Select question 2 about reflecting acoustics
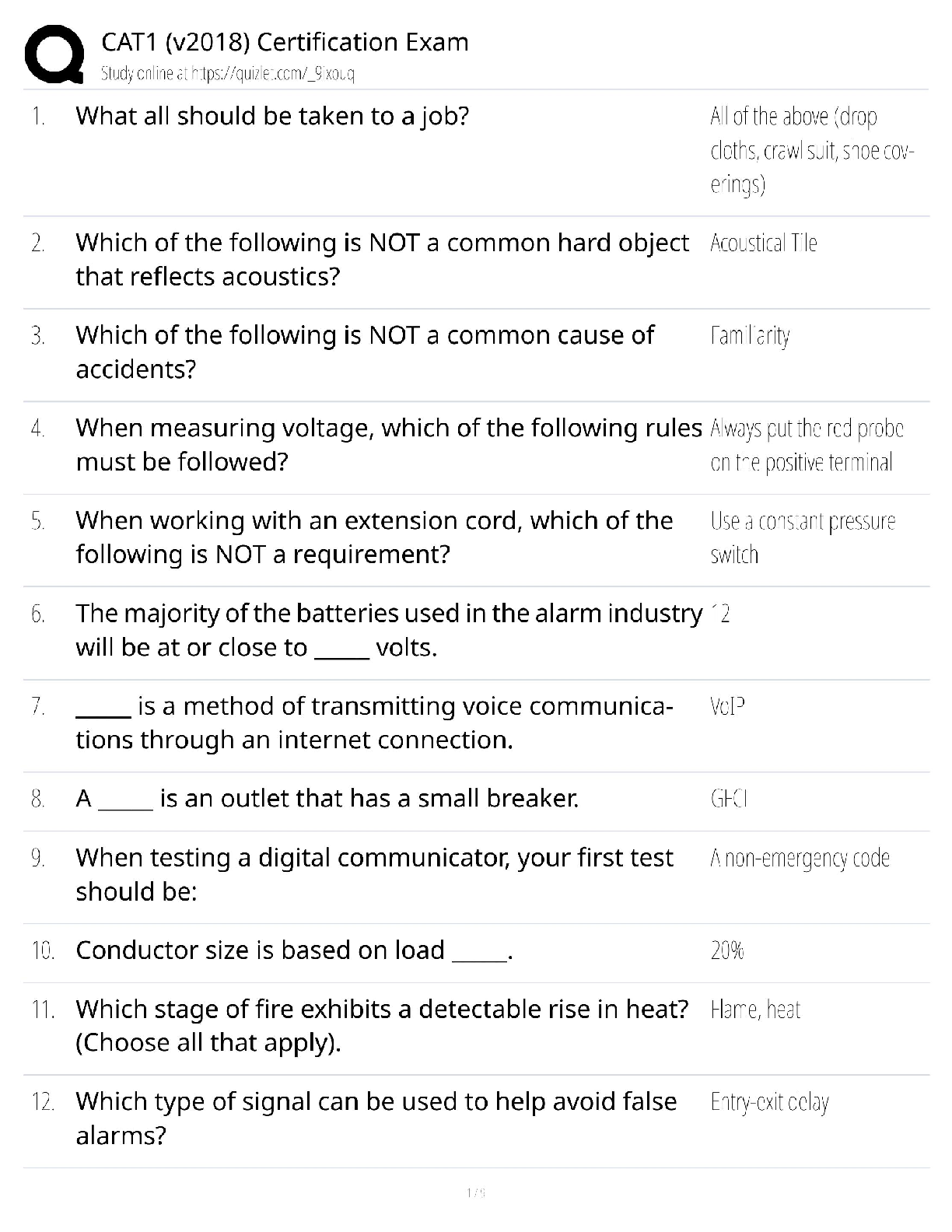The height and width of the screenshot is (1232, 952). [x=381, y=260]
